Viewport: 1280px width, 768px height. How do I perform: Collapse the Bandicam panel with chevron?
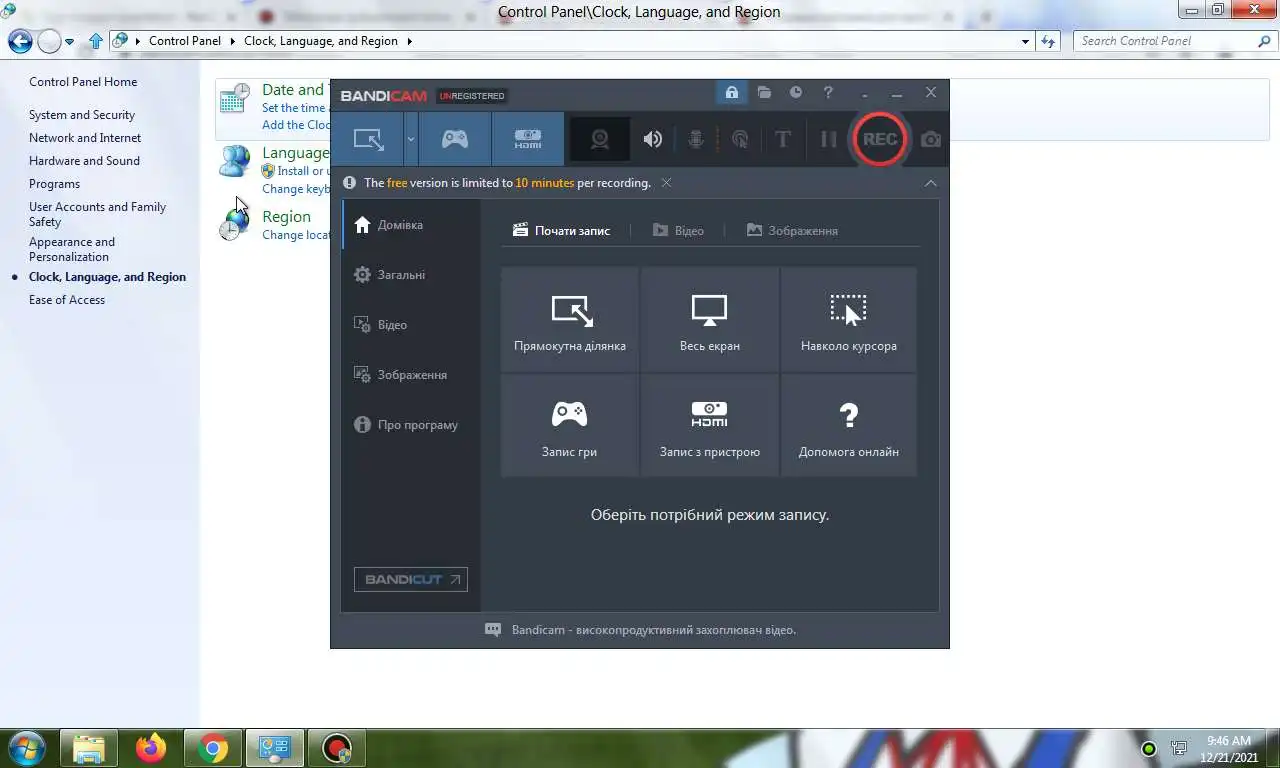(x=931, y=183)
